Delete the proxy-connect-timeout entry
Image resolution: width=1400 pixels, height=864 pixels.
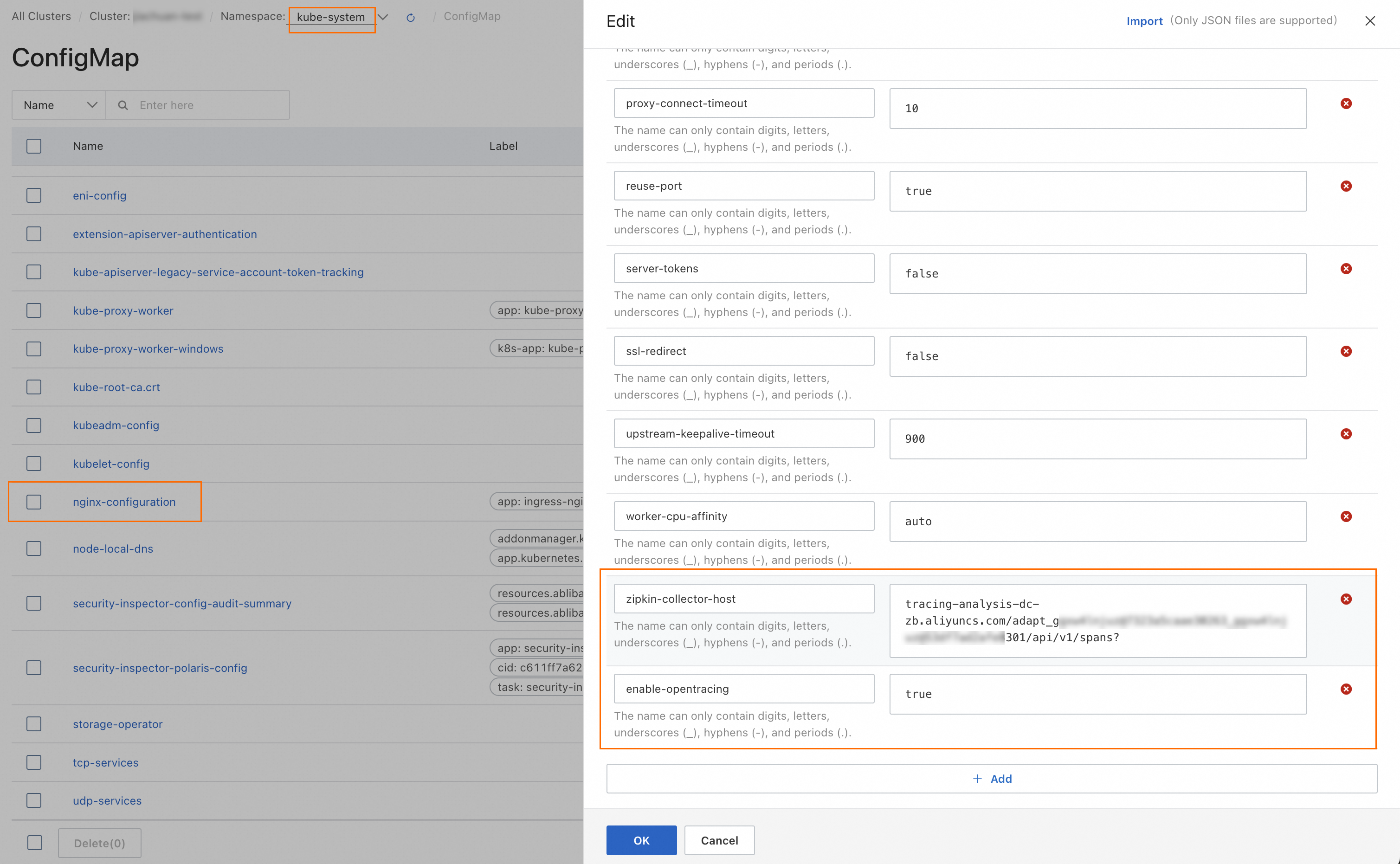point(1346,103)
